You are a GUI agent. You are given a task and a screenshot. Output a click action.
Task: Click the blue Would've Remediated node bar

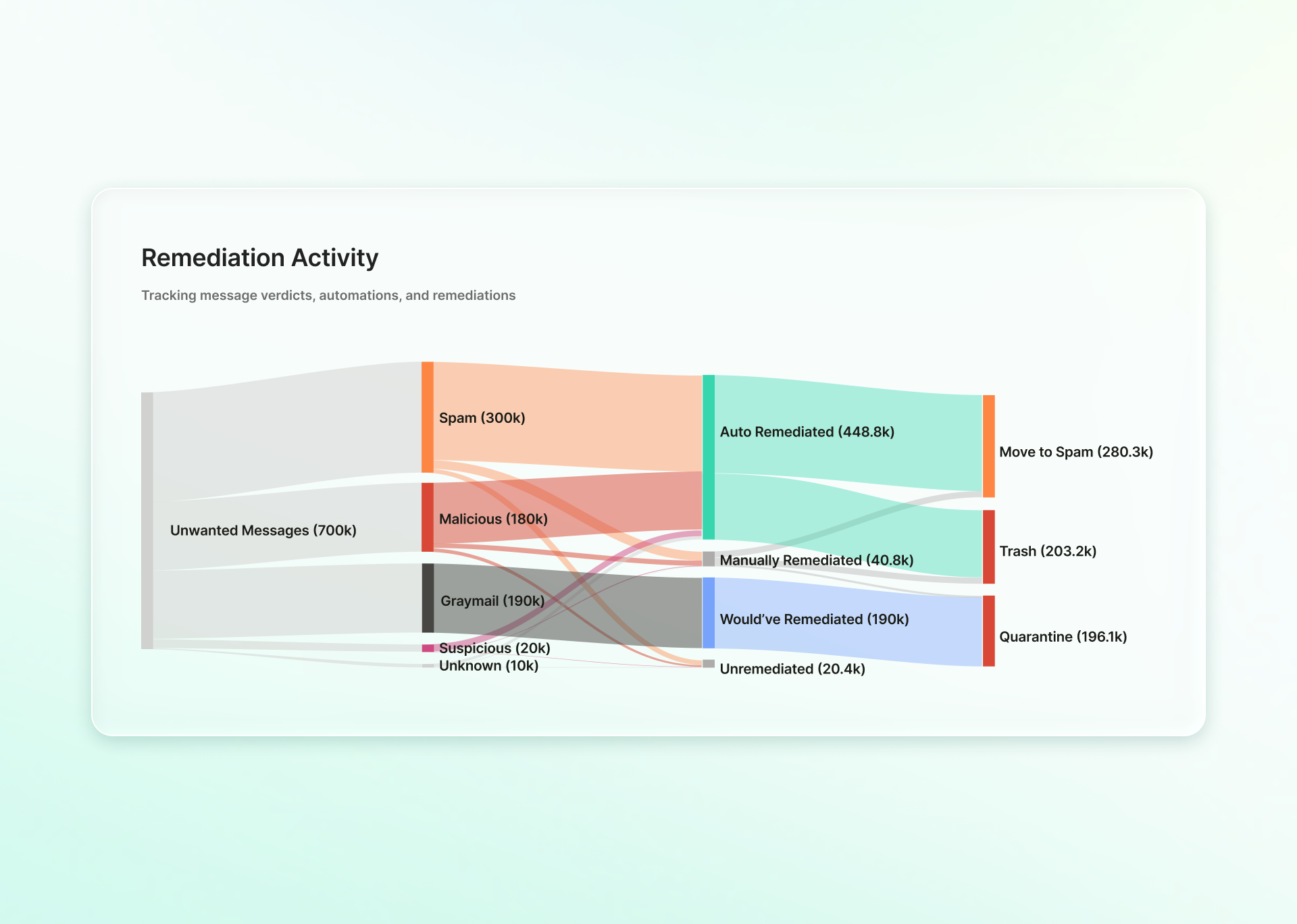[708, 613]
